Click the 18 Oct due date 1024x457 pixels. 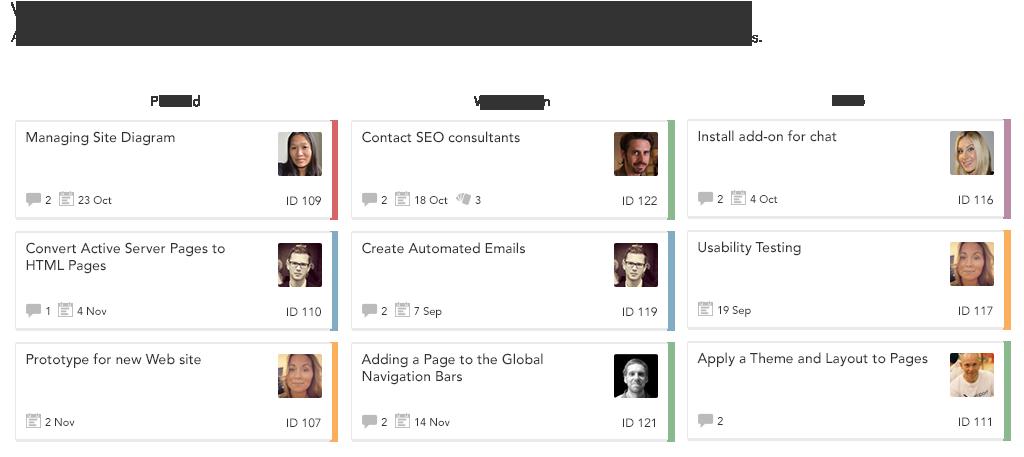(x=431, y=200)
